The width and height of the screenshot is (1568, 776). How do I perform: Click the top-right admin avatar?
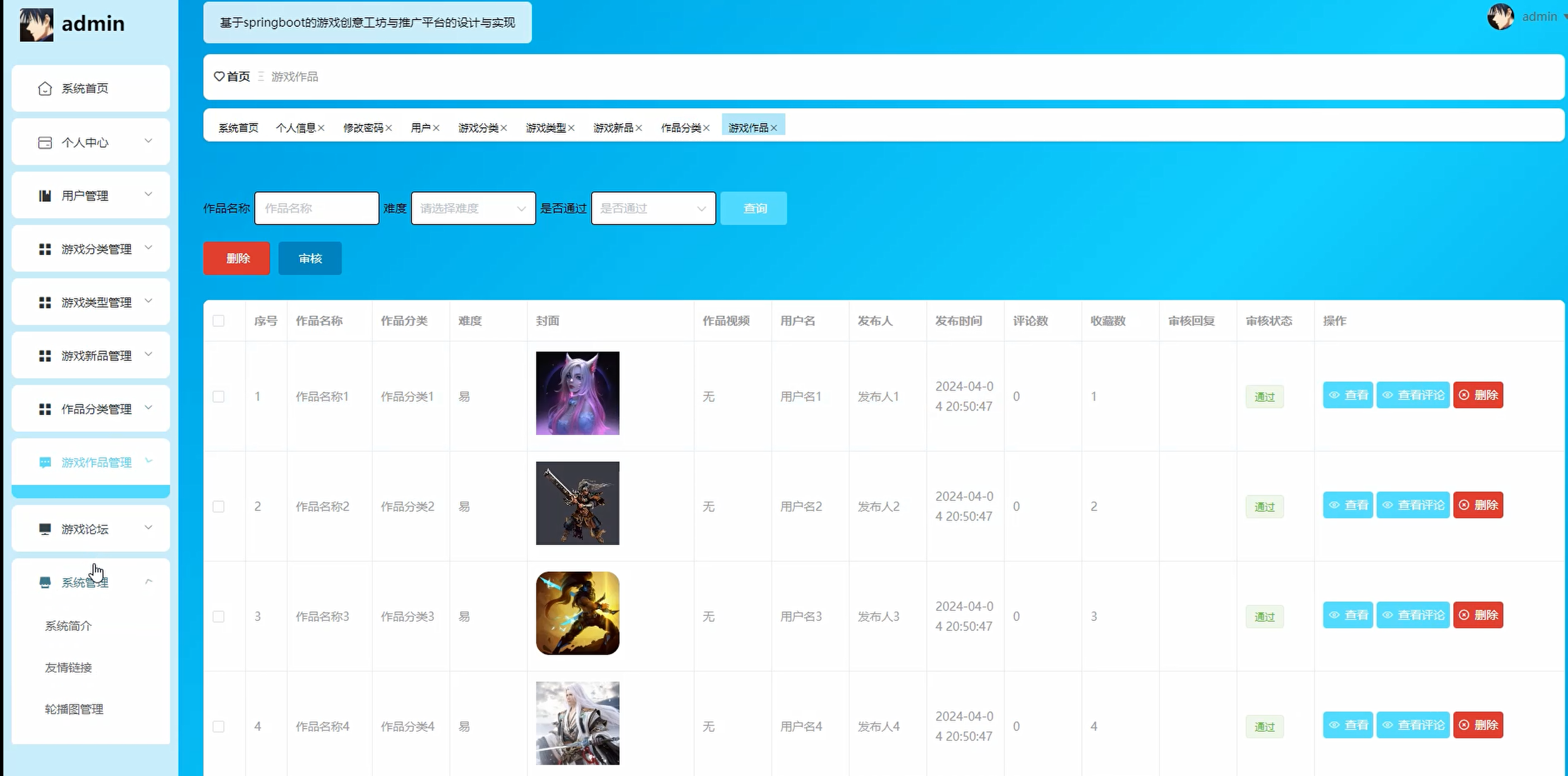click(1500, 16)
